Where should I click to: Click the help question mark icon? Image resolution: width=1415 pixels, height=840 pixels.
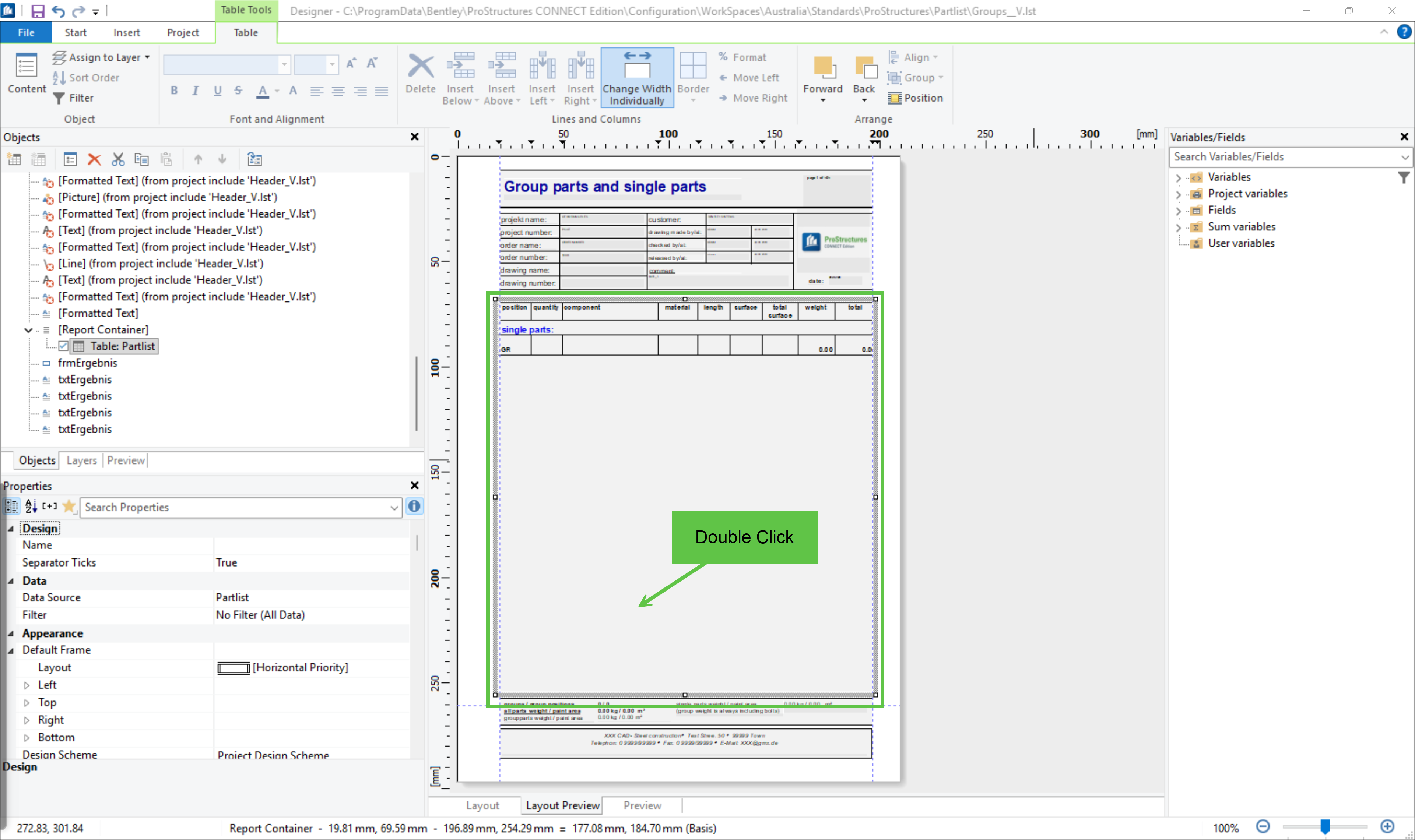pyautogui.click(x=1404, y=32)
